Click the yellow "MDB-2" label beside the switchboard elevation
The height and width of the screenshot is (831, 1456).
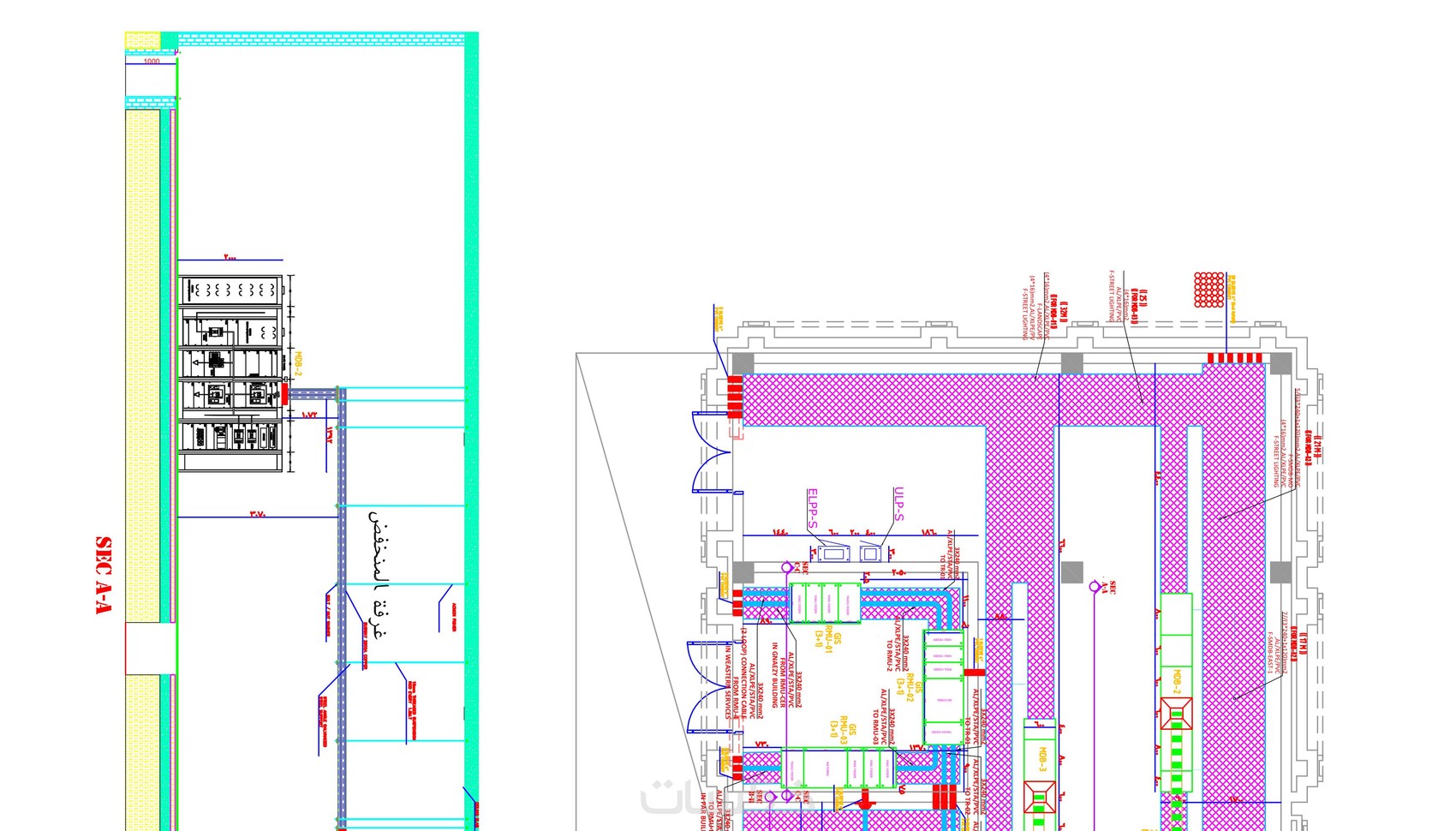(x=299, y=364)
